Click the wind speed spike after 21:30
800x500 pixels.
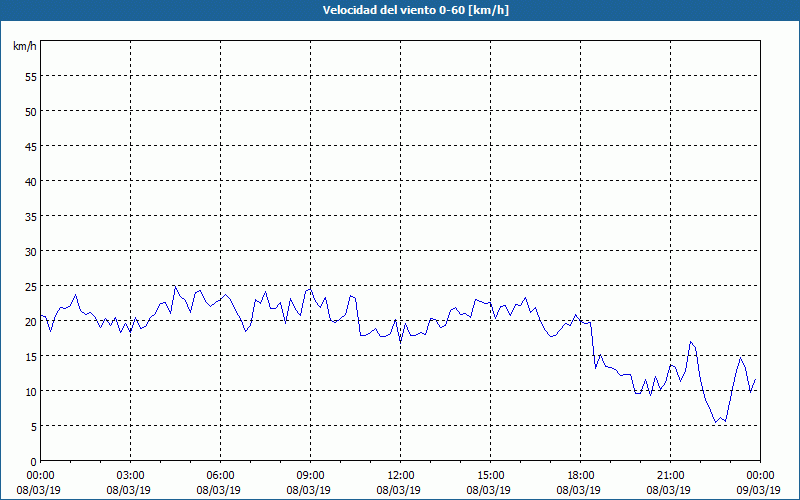pyautogui.click(x=690, y=342)
